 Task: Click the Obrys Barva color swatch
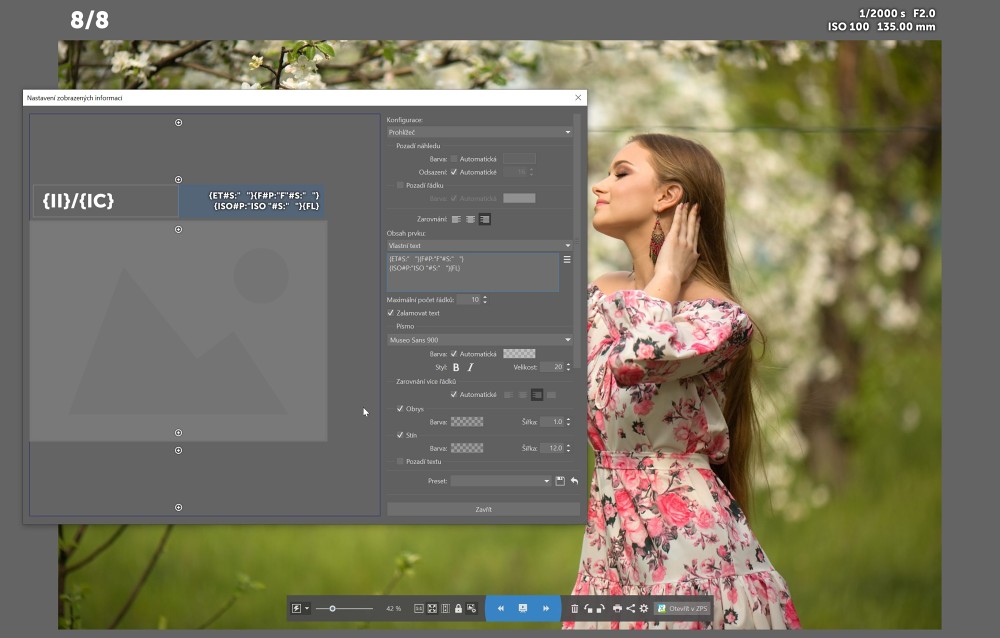pos(467,422)
